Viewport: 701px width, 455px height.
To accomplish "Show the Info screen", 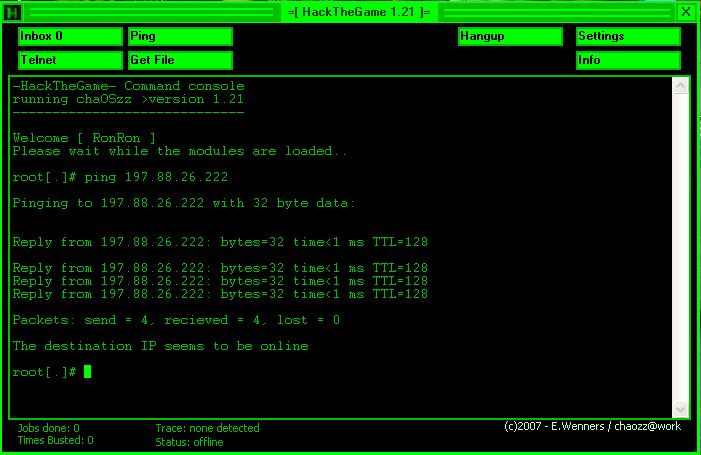I will coord(628,61).
